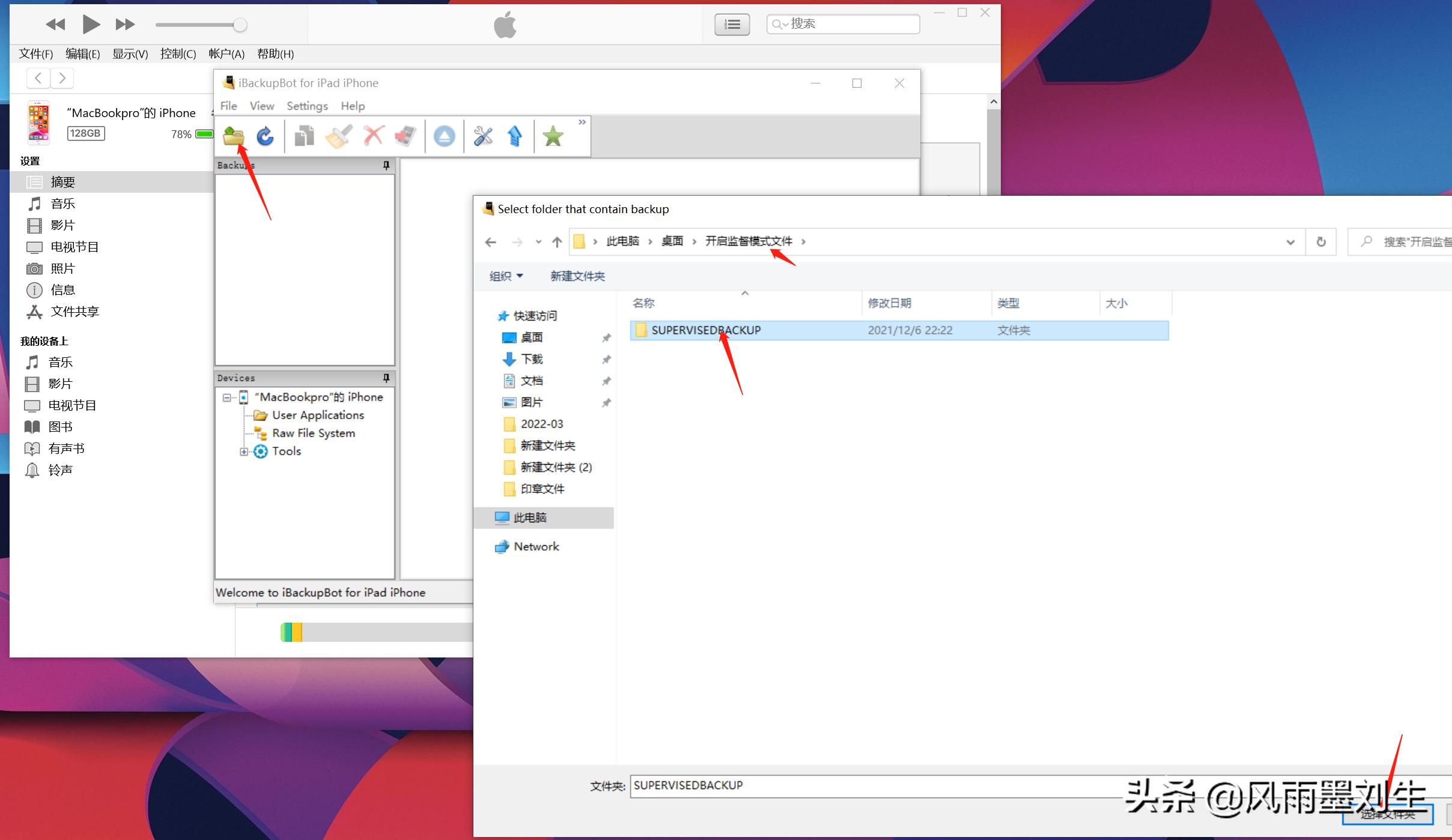Collapse the "MacBookpro"的 iPhone tree node
1452x840 pixels.
click(x=227, y=397)
